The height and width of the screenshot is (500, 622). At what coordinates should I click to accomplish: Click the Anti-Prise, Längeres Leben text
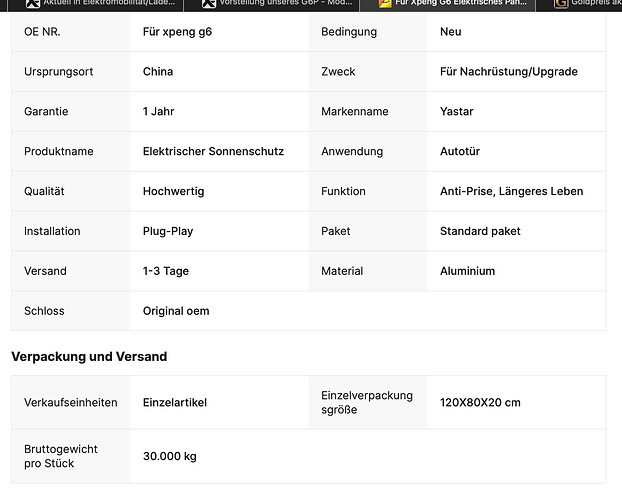(x=511, y=191)
